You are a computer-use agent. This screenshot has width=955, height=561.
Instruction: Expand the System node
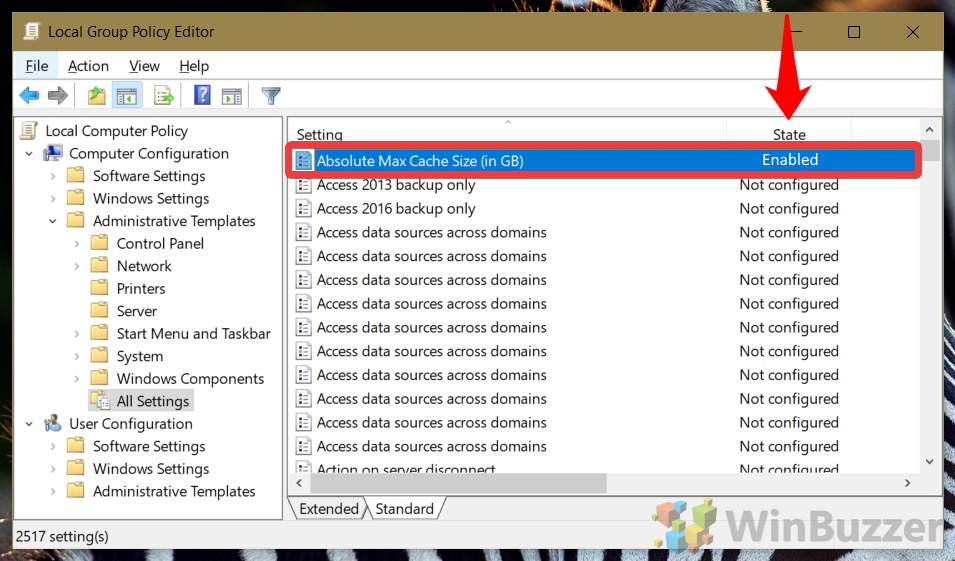(77, 356)
